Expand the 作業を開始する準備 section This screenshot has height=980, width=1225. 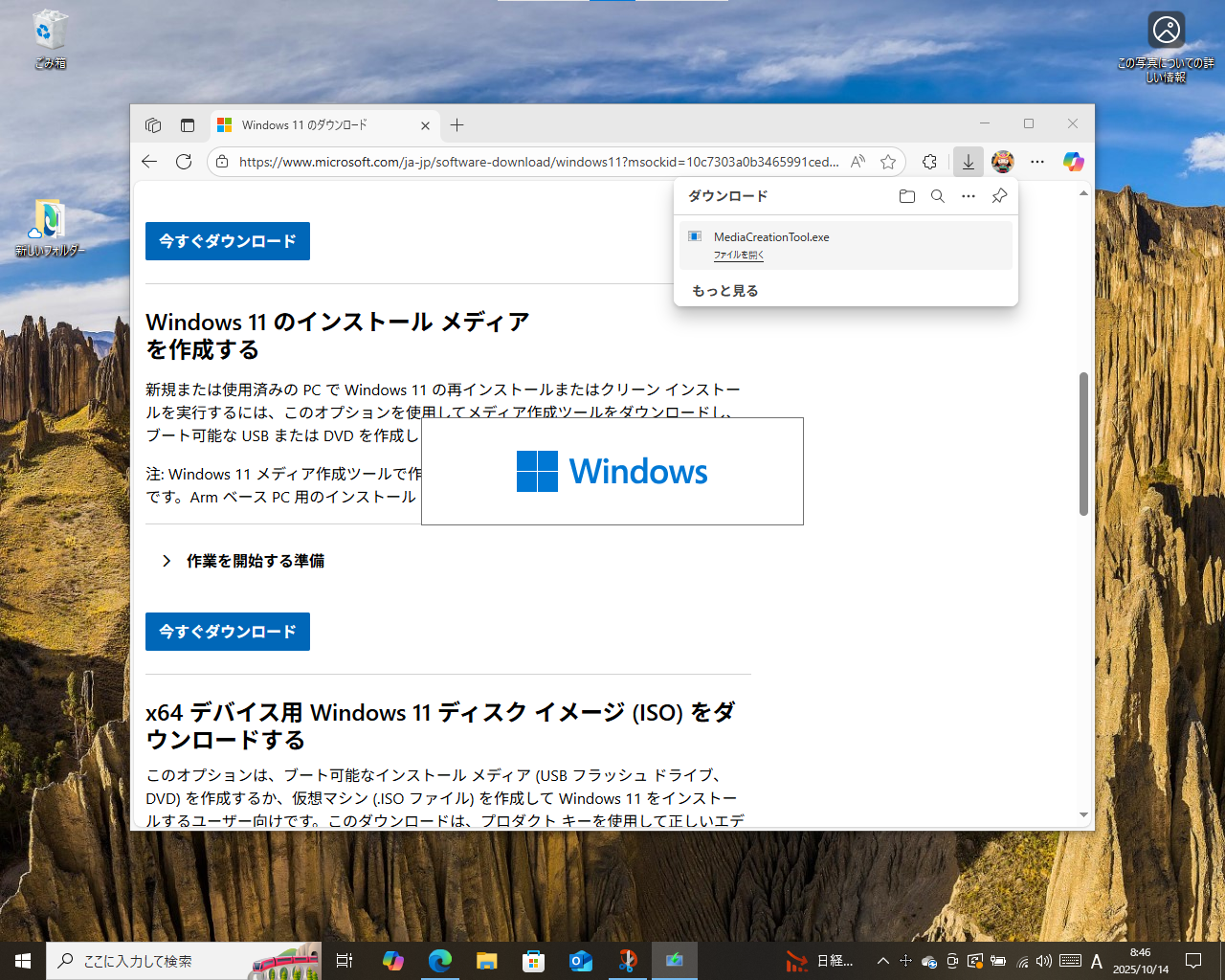(254, 561)
